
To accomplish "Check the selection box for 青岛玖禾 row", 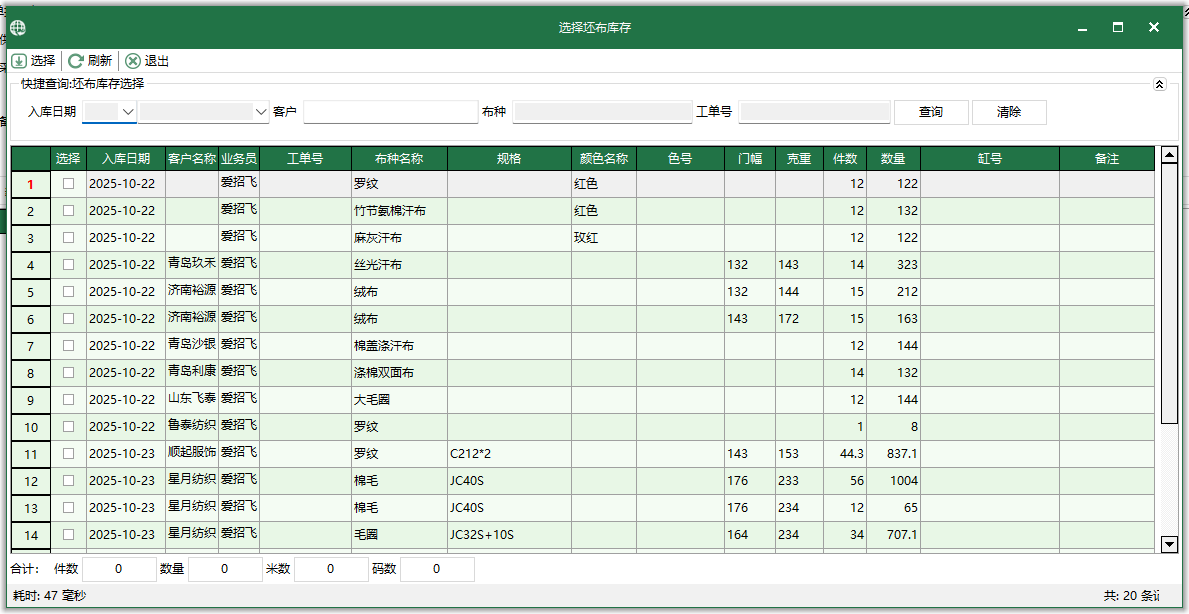I will pos(66,264).
